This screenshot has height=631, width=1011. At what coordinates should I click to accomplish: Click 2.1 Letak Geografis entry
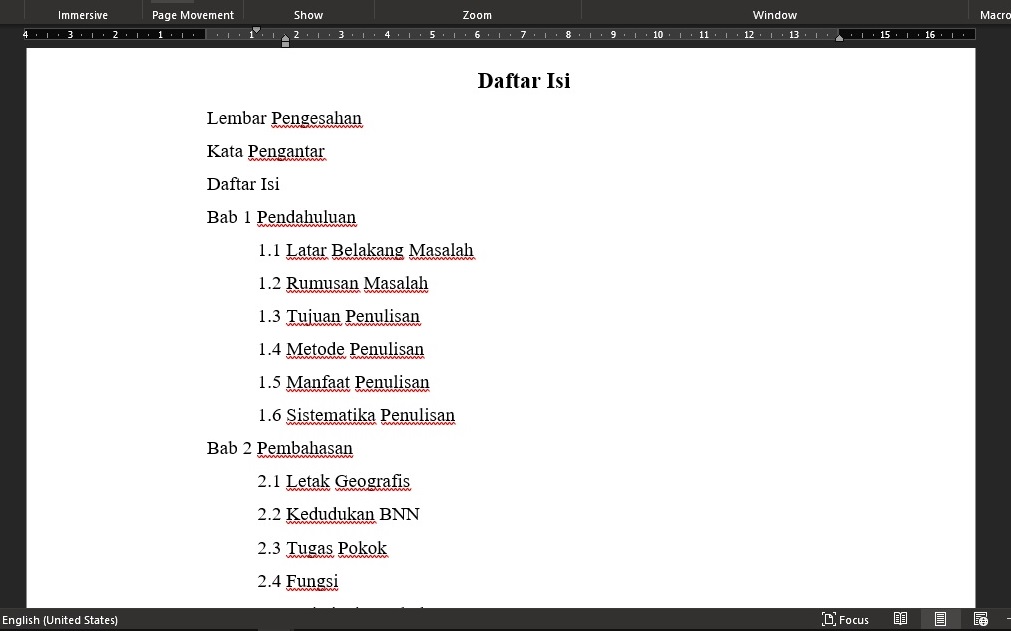click(x=334, y=481)
